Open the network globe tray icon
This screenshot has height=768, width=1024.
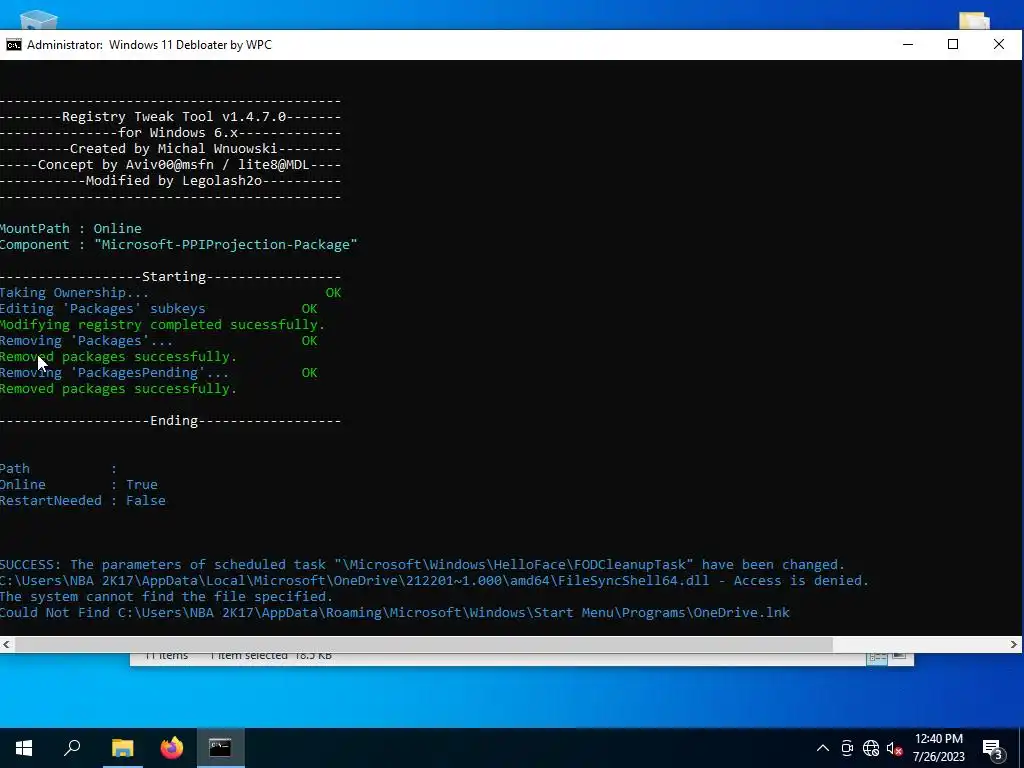tap(871, 748)
